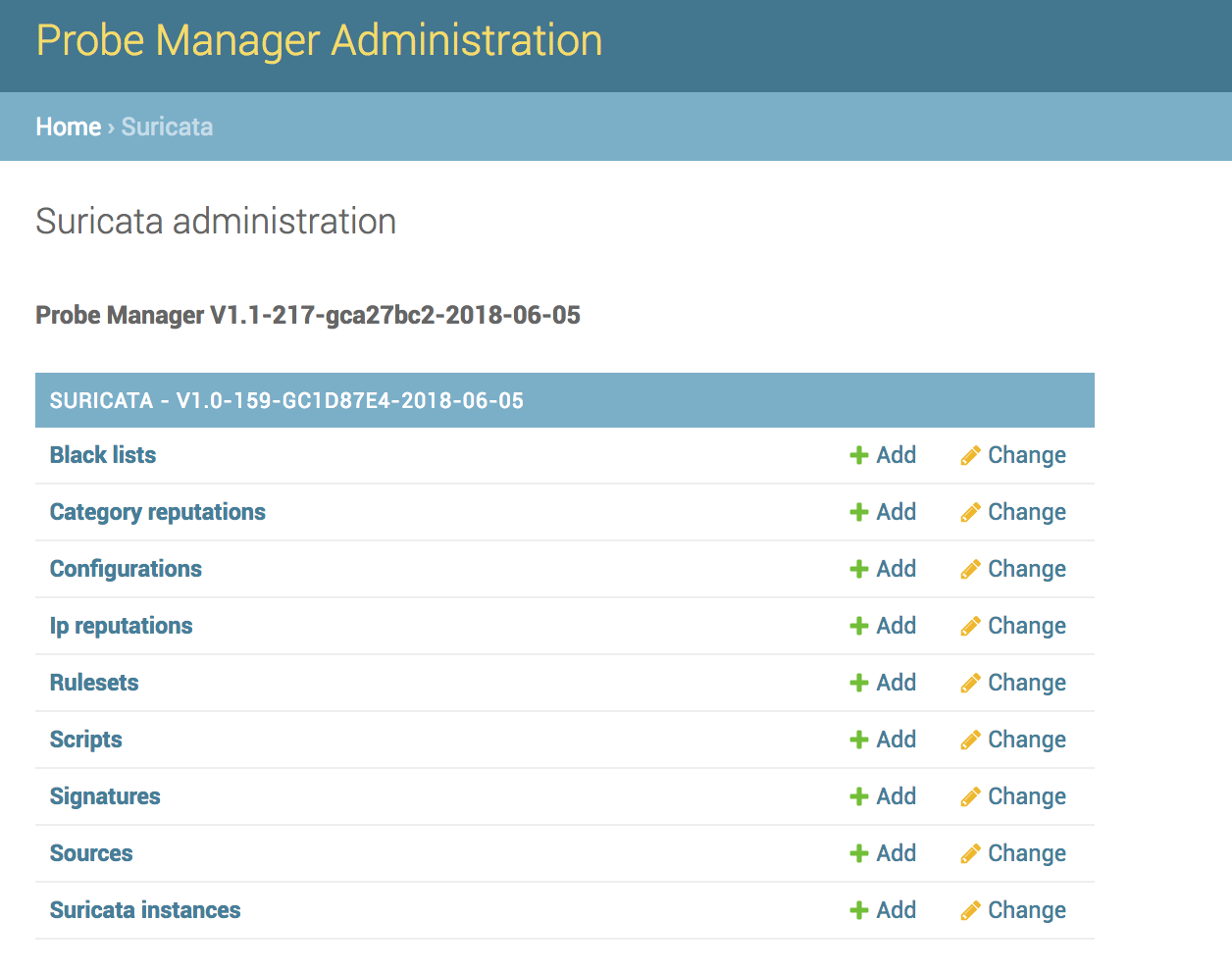
Task: Click Add text for Rulesets
Action: pos(897,683)
